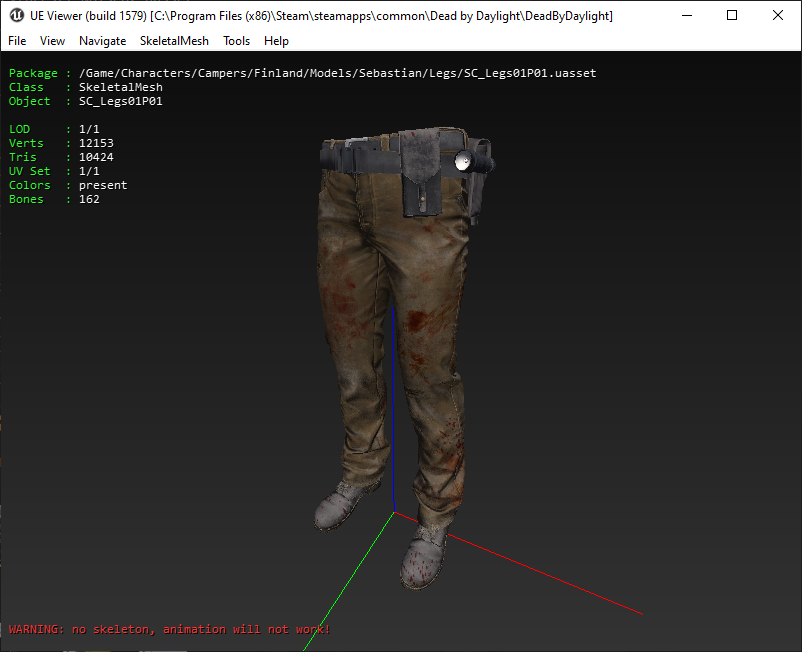Image resolution: width=802 pixels, height=652 pixels.
Task: Close the UE Viewer window
Action: [x=777, y=15]
